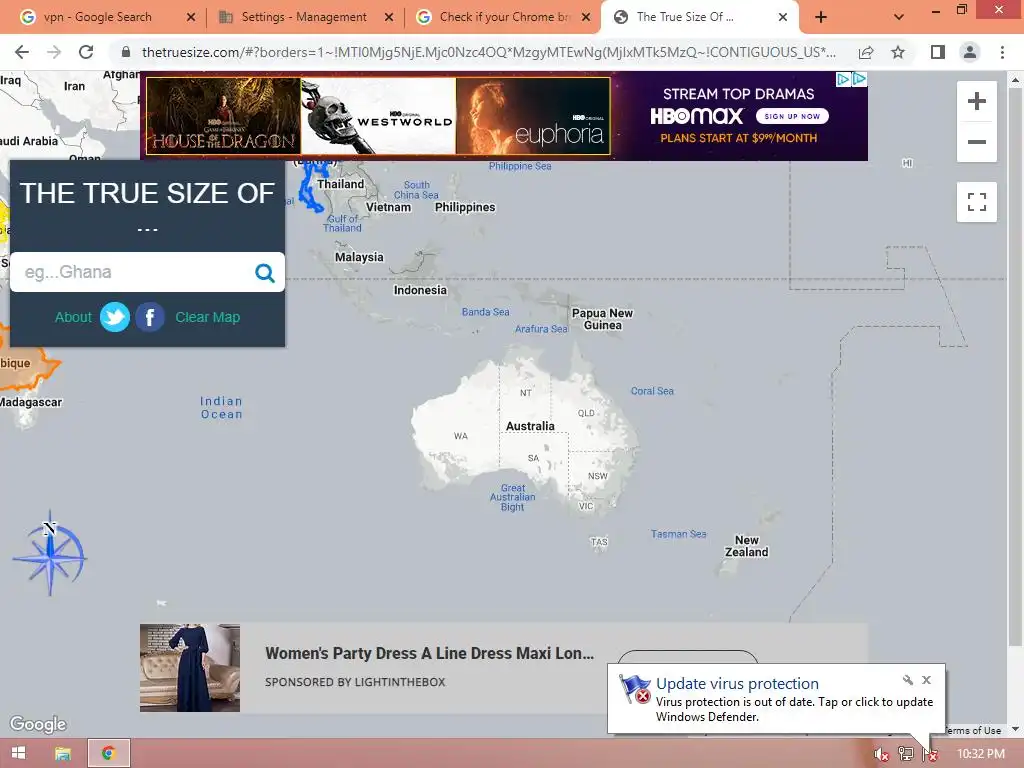Click the Indian Ocean label
The image size is (1024, 768).
[221, 408]
